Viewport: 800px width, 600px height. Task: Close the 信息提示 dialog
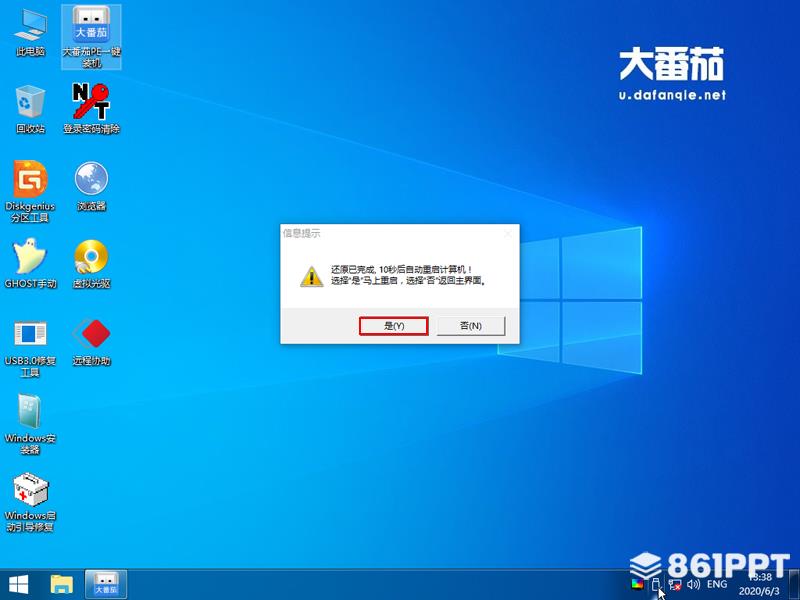click(508, 234)
